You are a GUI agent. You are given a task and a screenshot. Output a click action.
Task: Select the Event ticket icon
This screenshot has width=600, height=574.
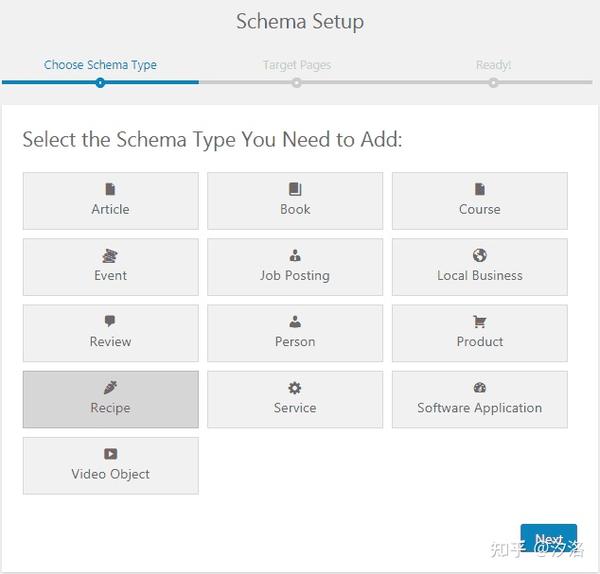pos(110,255)
